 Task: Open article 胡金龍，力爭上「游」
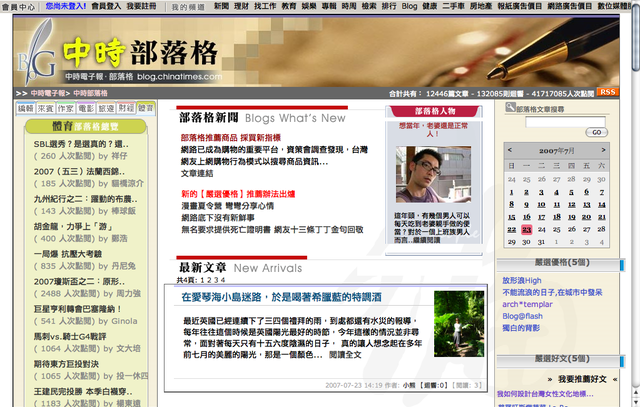pos(73,227)
